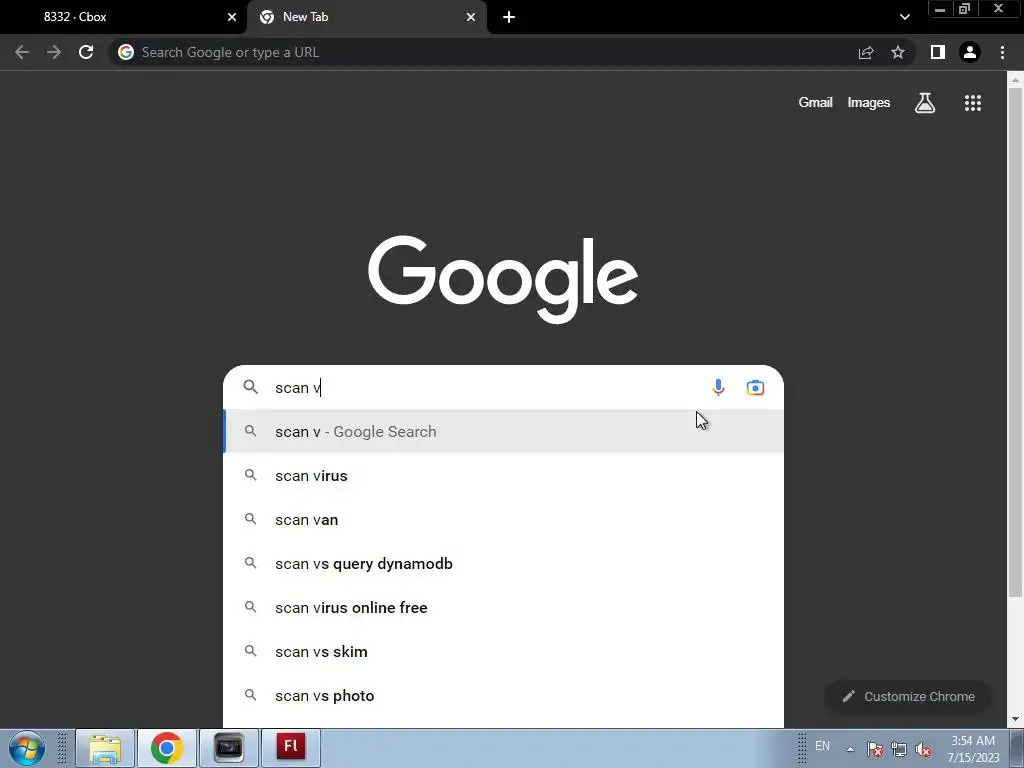Click the browser Forward arrow

point(54,52)
